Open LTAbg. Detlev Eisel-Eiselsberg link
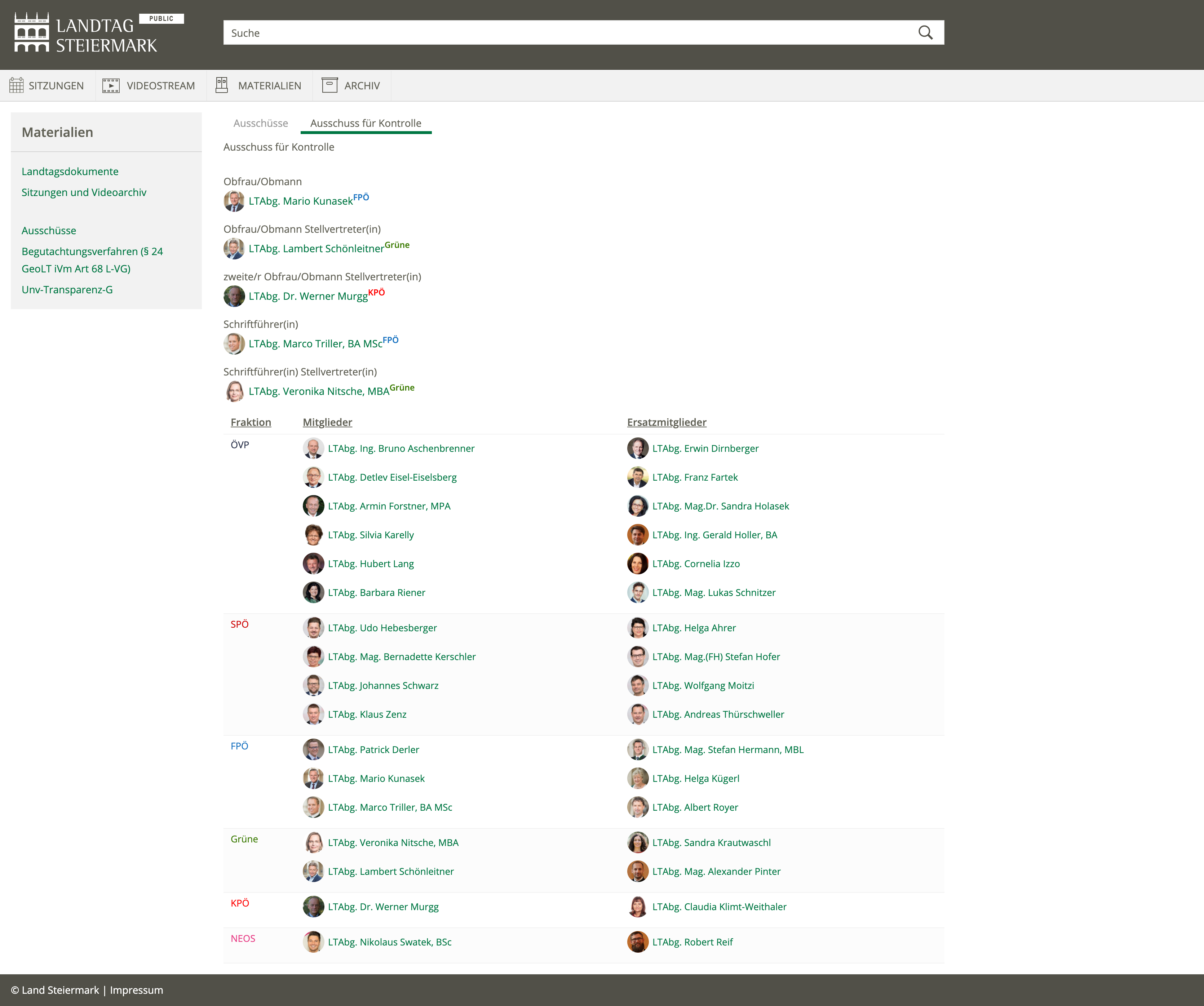The image size is (1204, 1006). [392, 477]
